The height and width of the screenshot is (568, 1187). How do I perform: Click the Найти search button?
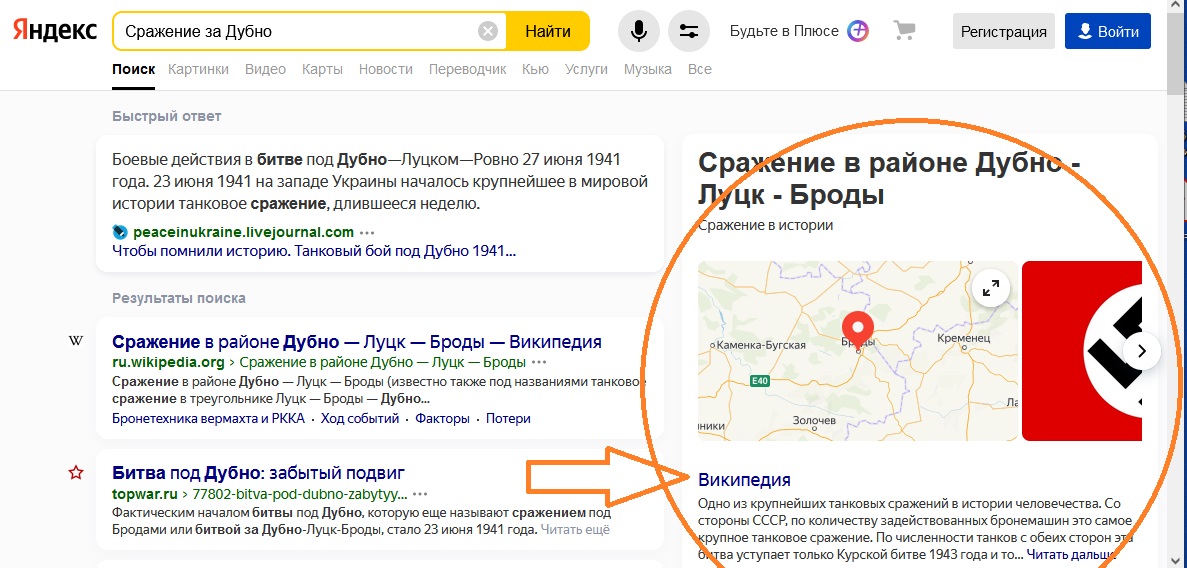click(x=548, y=31)
